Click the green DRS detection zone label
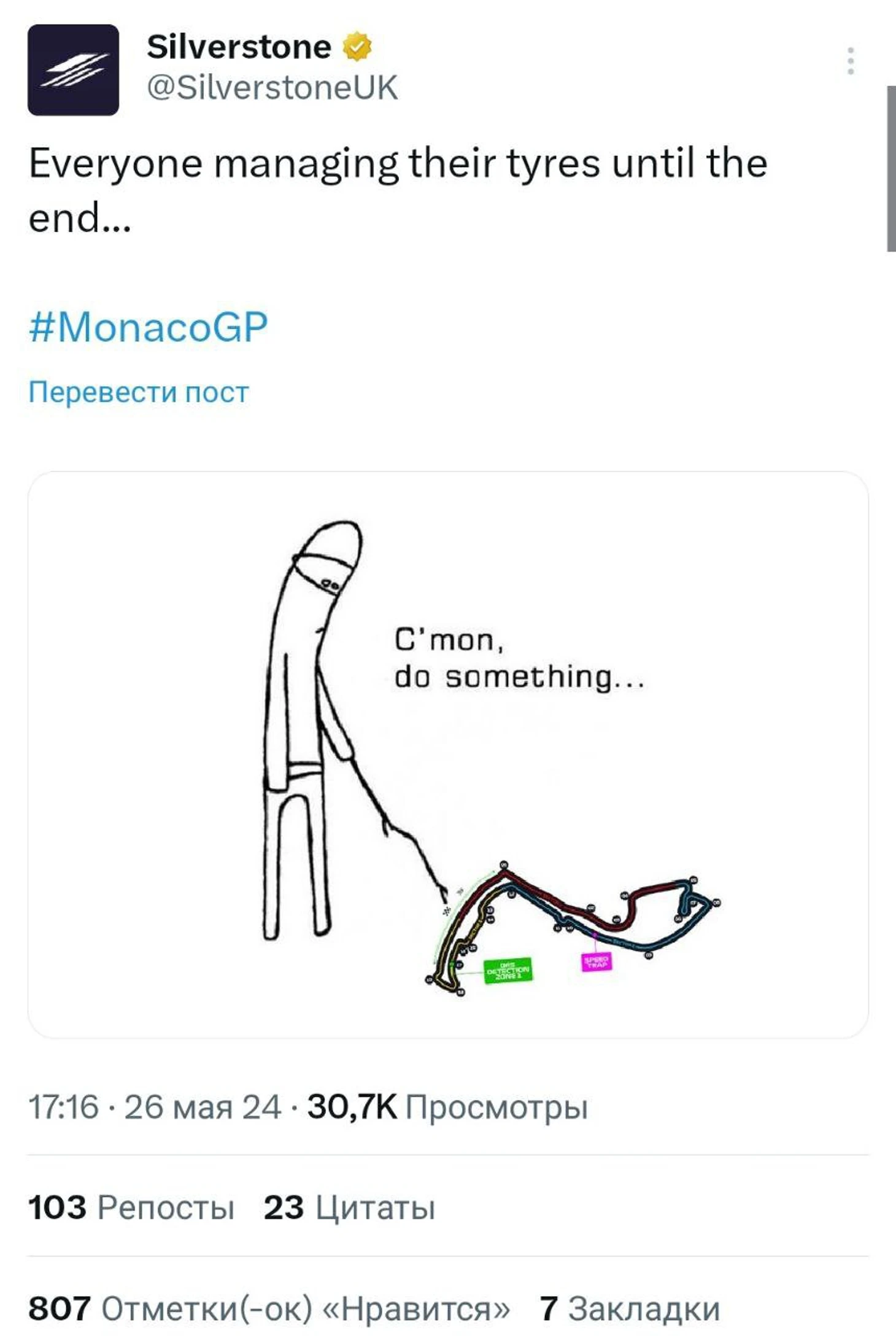This screenshot has height=1336, width=896. click(x=508, y=971)
